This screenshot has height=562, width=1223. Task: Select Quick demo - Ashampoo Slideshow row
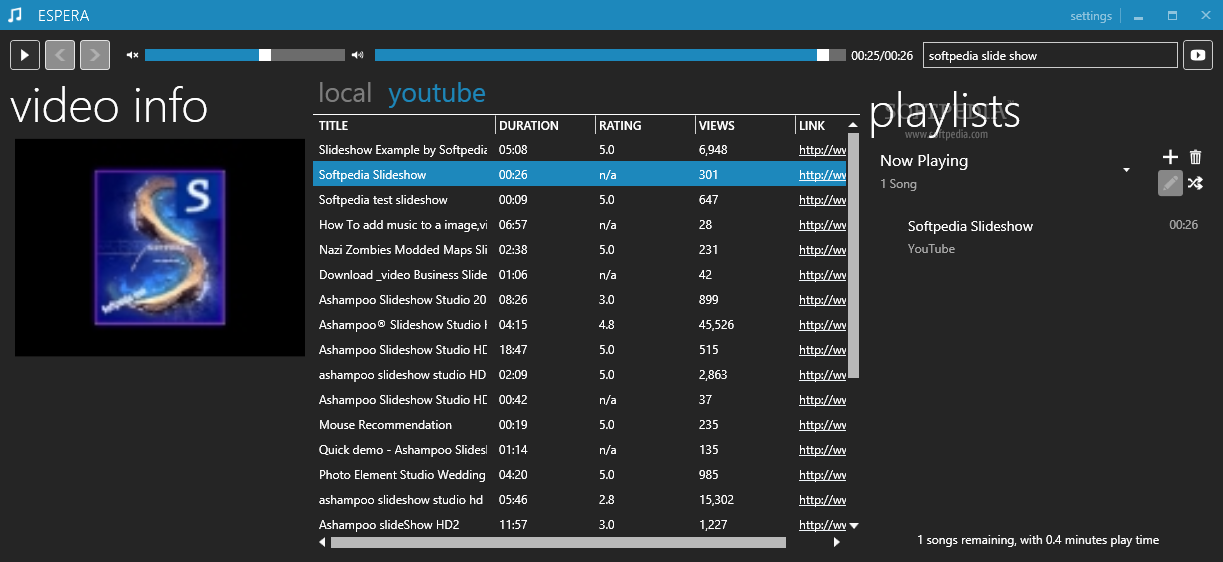pyautogui.click(x=579, y=450)
